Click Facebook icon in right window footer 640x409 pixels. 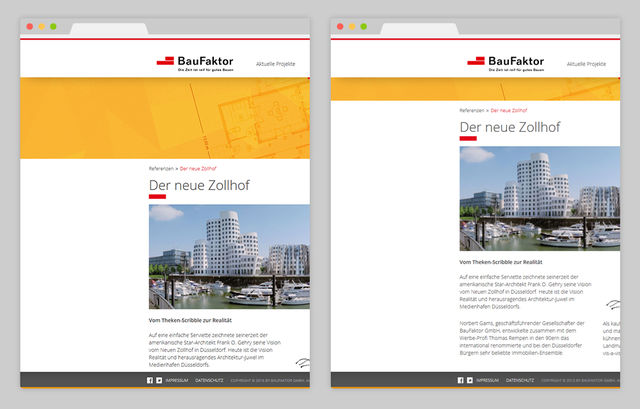click(460, 381)
